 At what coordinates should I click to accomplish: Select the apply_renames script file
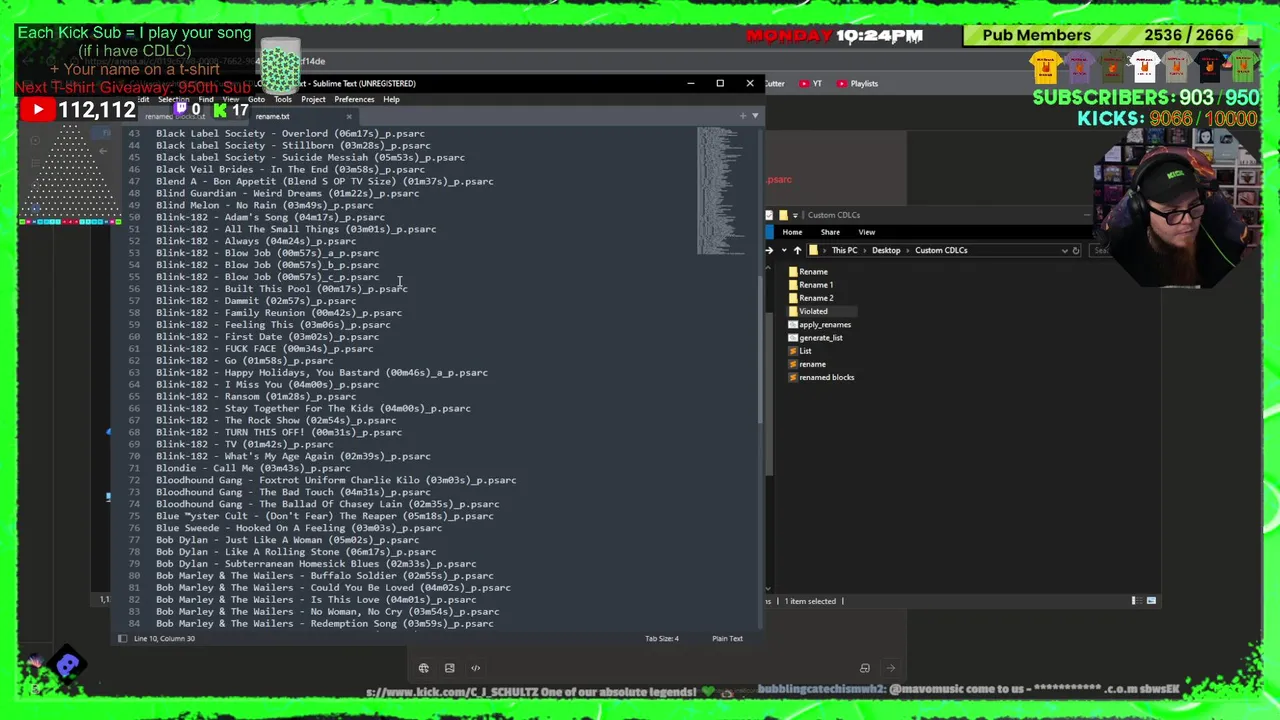point(820,324)
